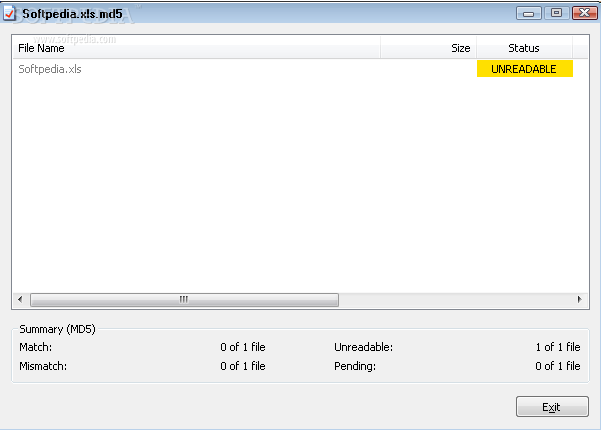Click the Mismatch value "0 of 1 file"
601x430 pixels.
tap(243, 366)
